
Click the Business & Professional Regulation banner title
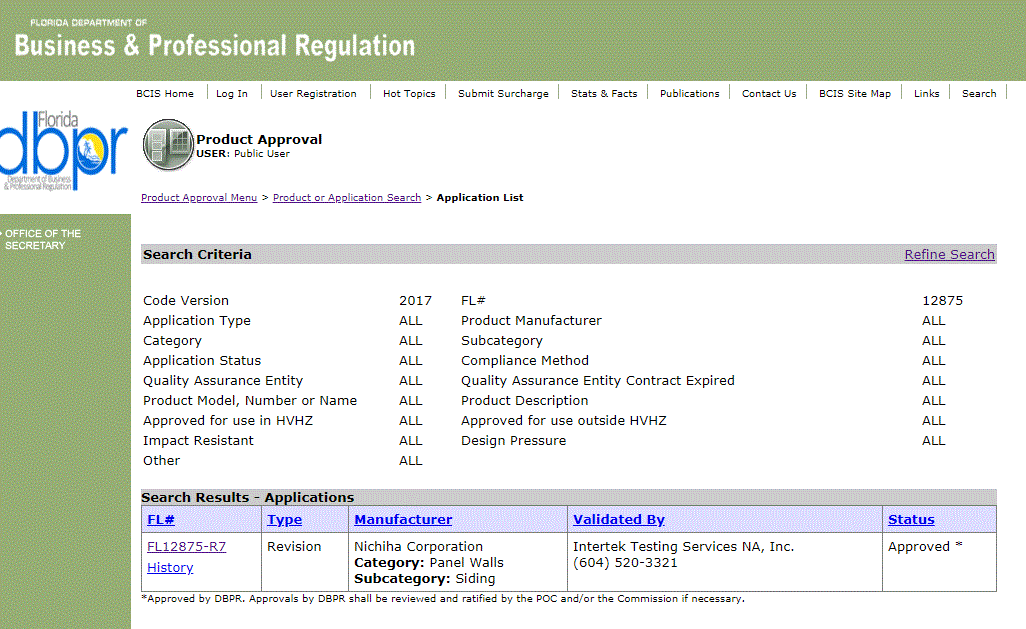215,46
